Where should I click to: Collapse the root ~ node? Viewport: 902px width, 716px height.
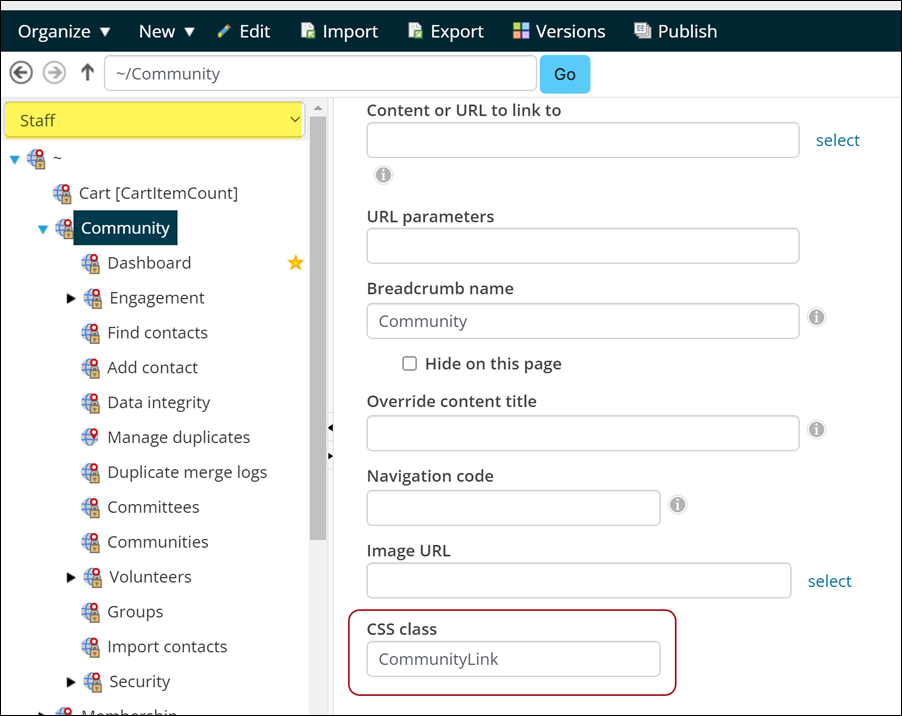coord(15,159)
